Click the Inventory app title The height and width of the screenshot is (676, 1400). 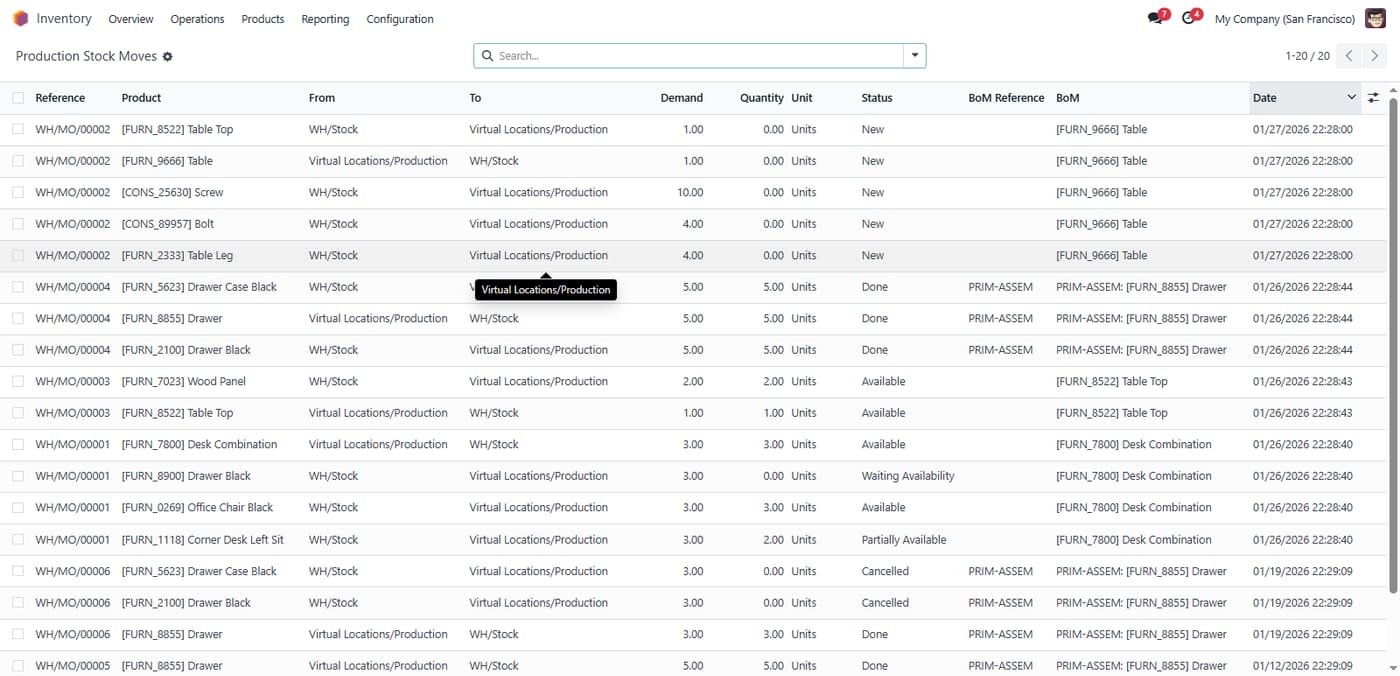pos(64,19)
